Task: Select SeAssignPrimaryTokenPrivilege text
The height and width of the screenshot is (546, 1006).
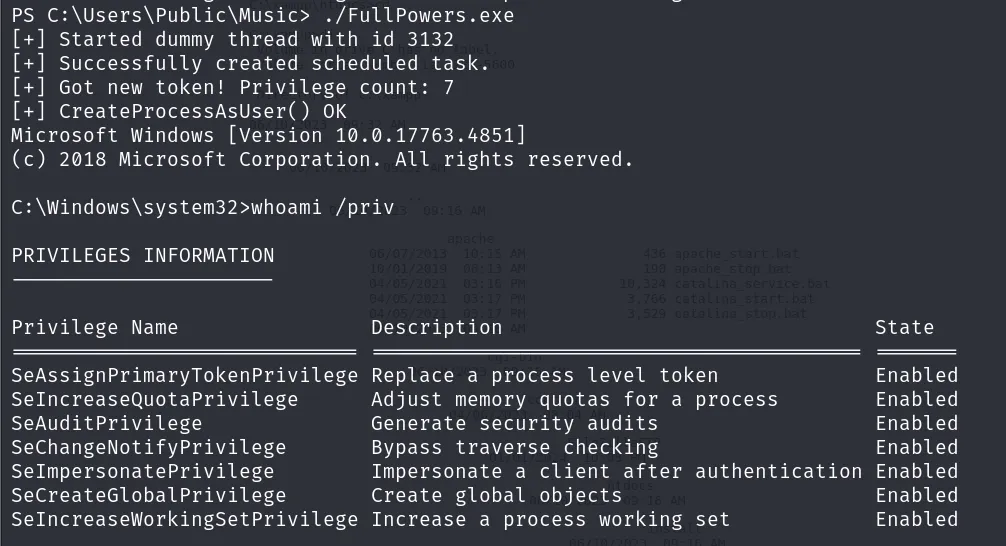Action: point(185,375)
